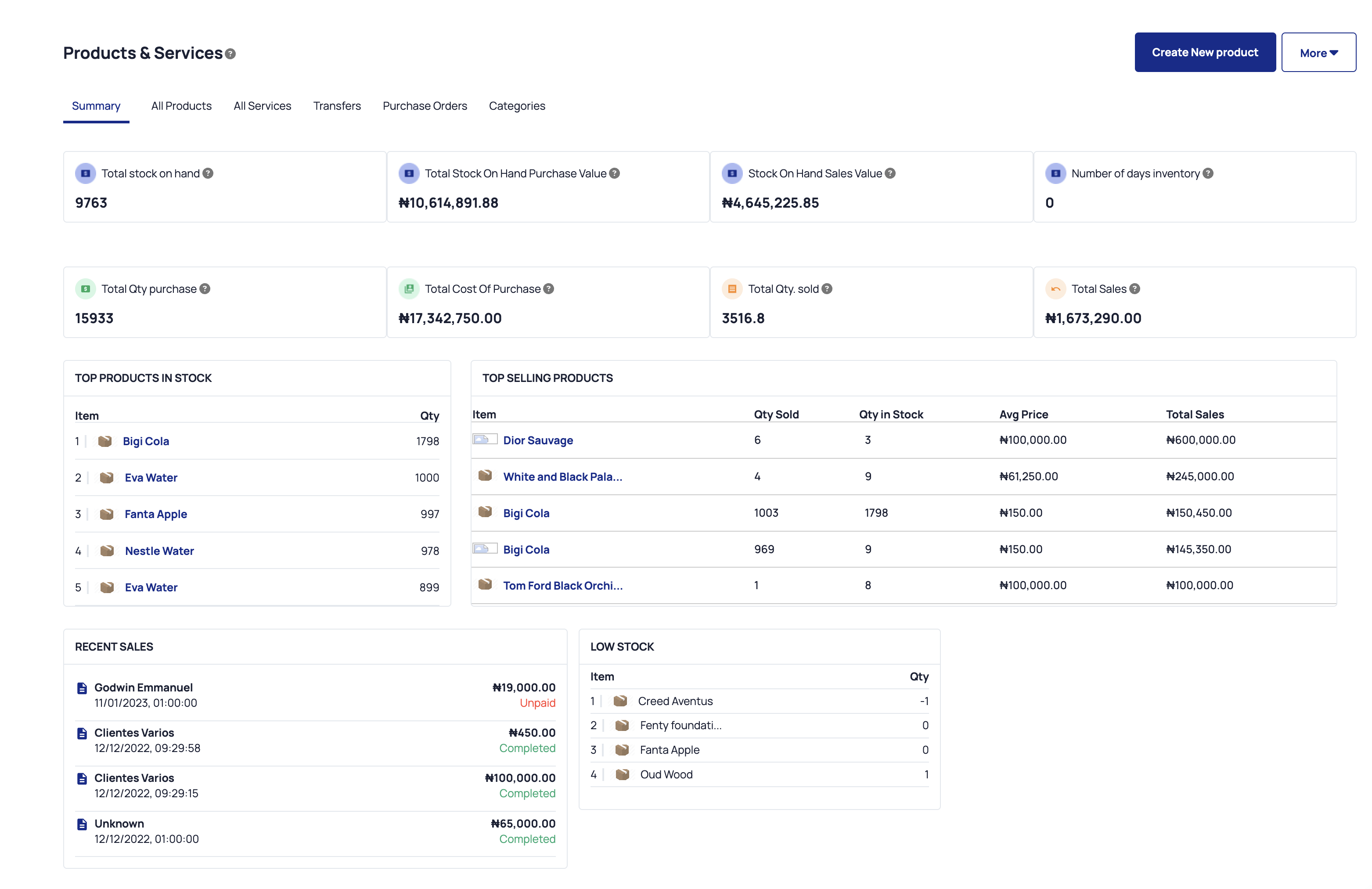
Task: Click help icon next to Total stock on hand
Action: click(x=208, y=173)
